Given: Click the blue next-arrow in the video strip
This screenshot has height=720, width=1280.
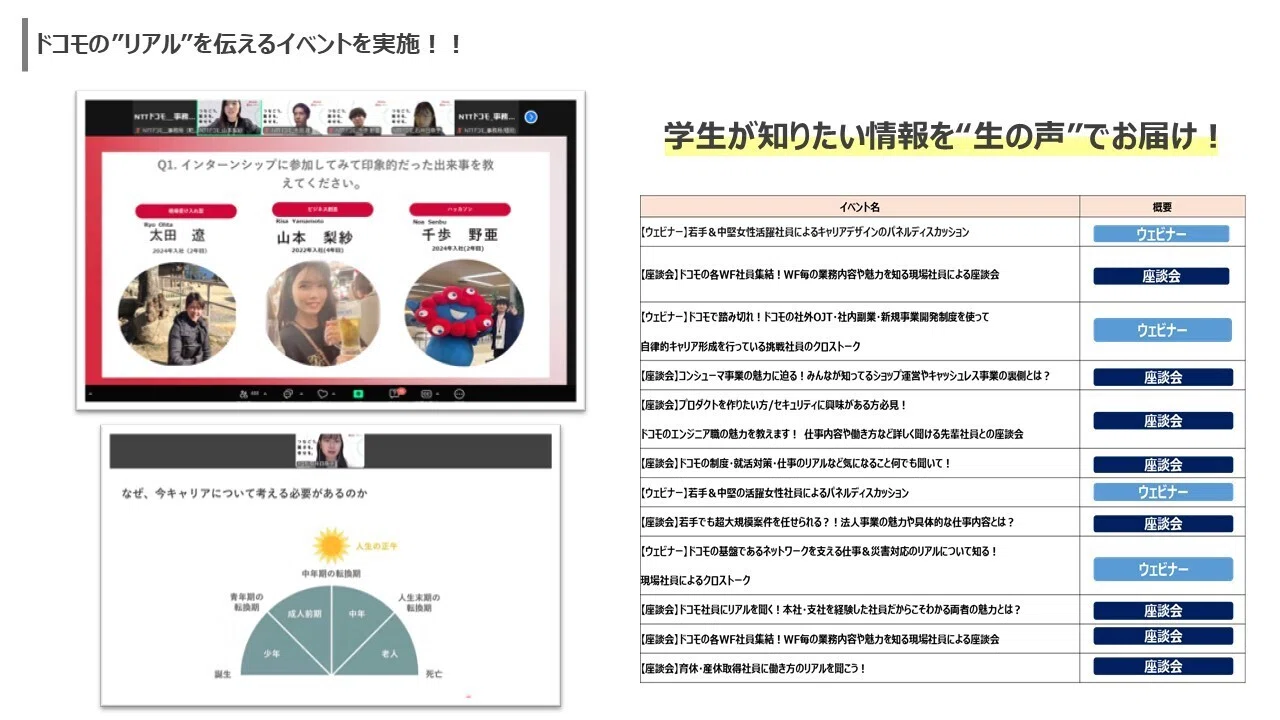Looking at the screenshot, I should [531, 117].
